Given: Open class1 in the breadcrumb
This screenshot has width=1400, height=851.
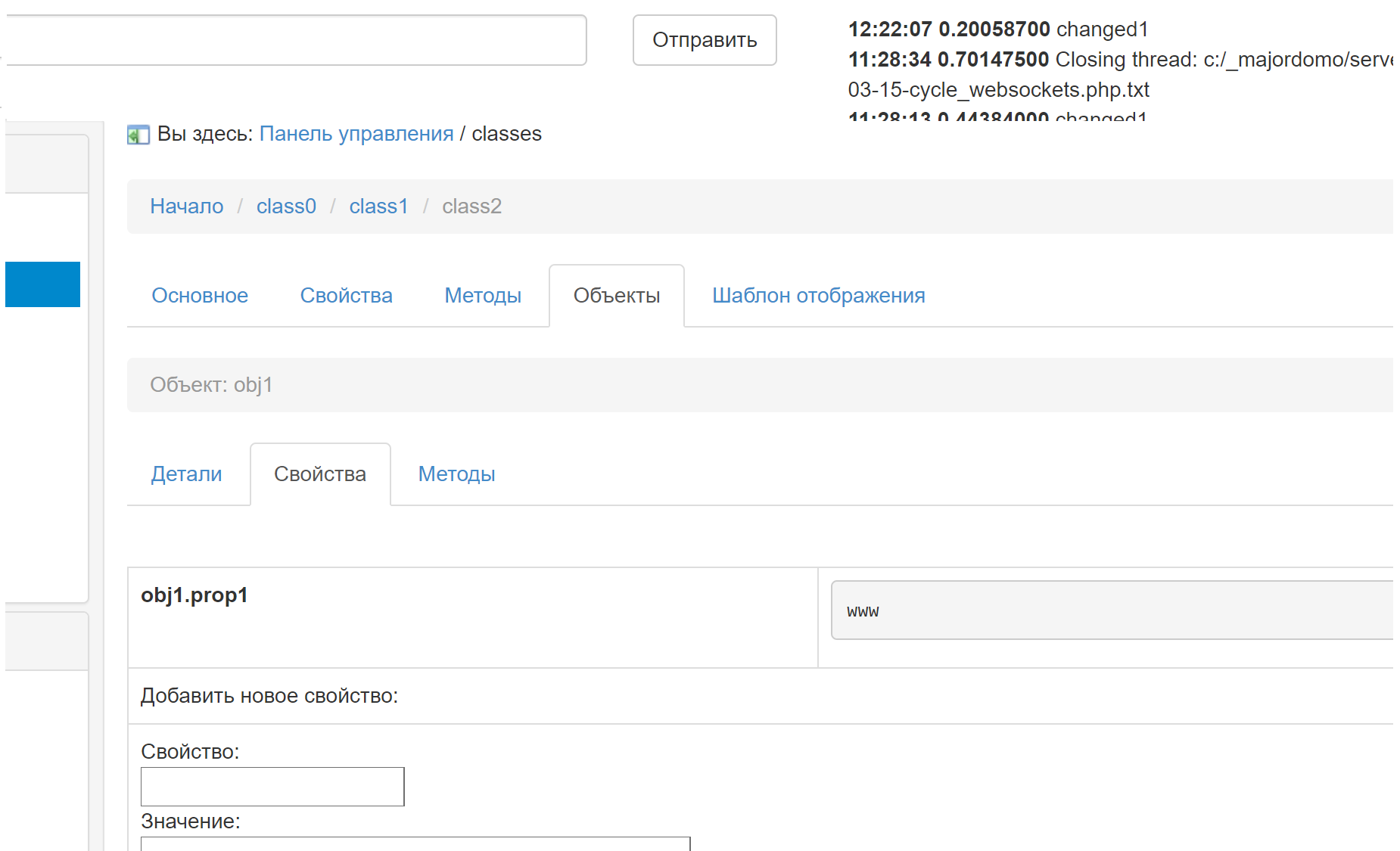Looking at the screenshot, I should pyautogui.click(x=378, y=207).
